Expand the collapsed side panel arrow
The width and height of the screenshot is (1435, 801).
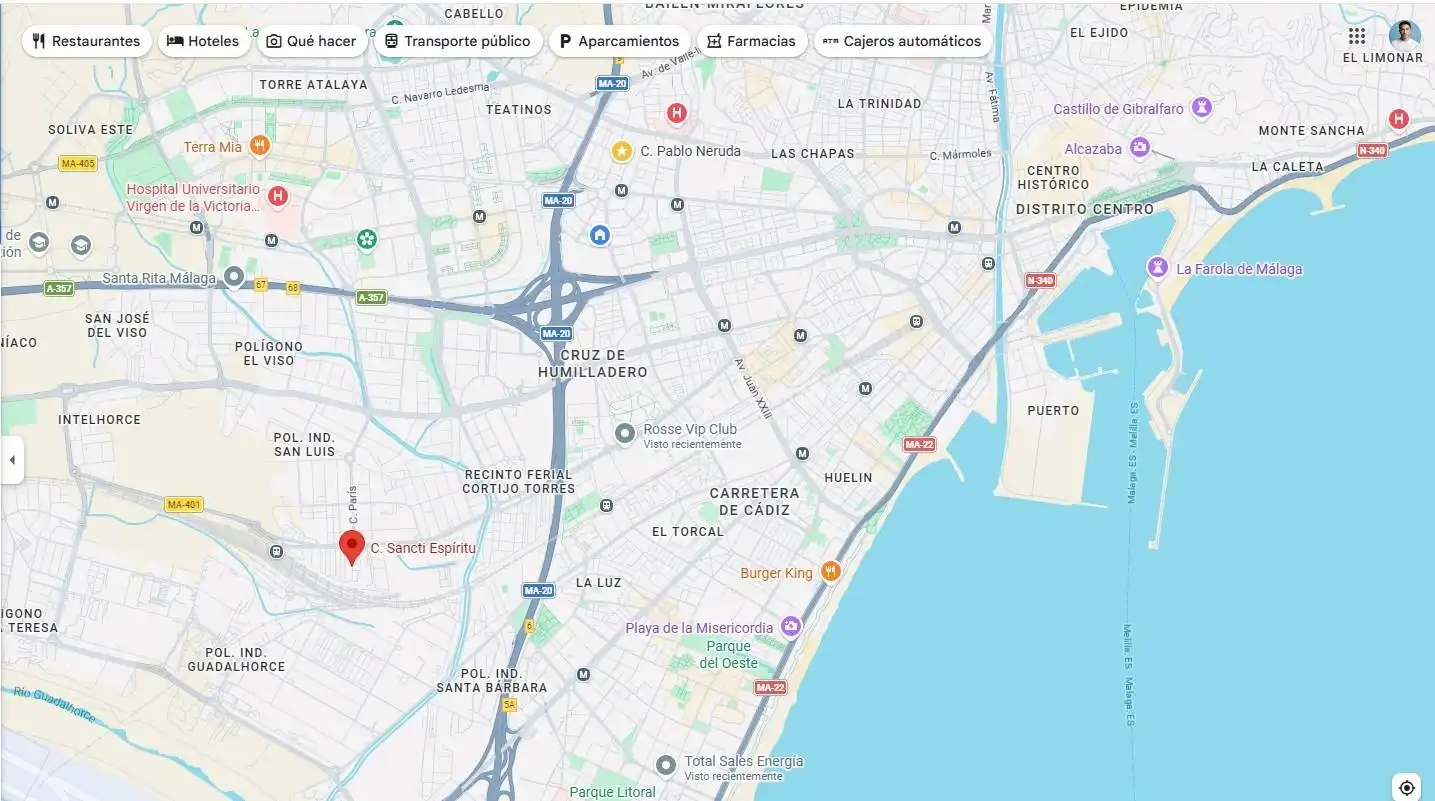(x=12, y=460)
